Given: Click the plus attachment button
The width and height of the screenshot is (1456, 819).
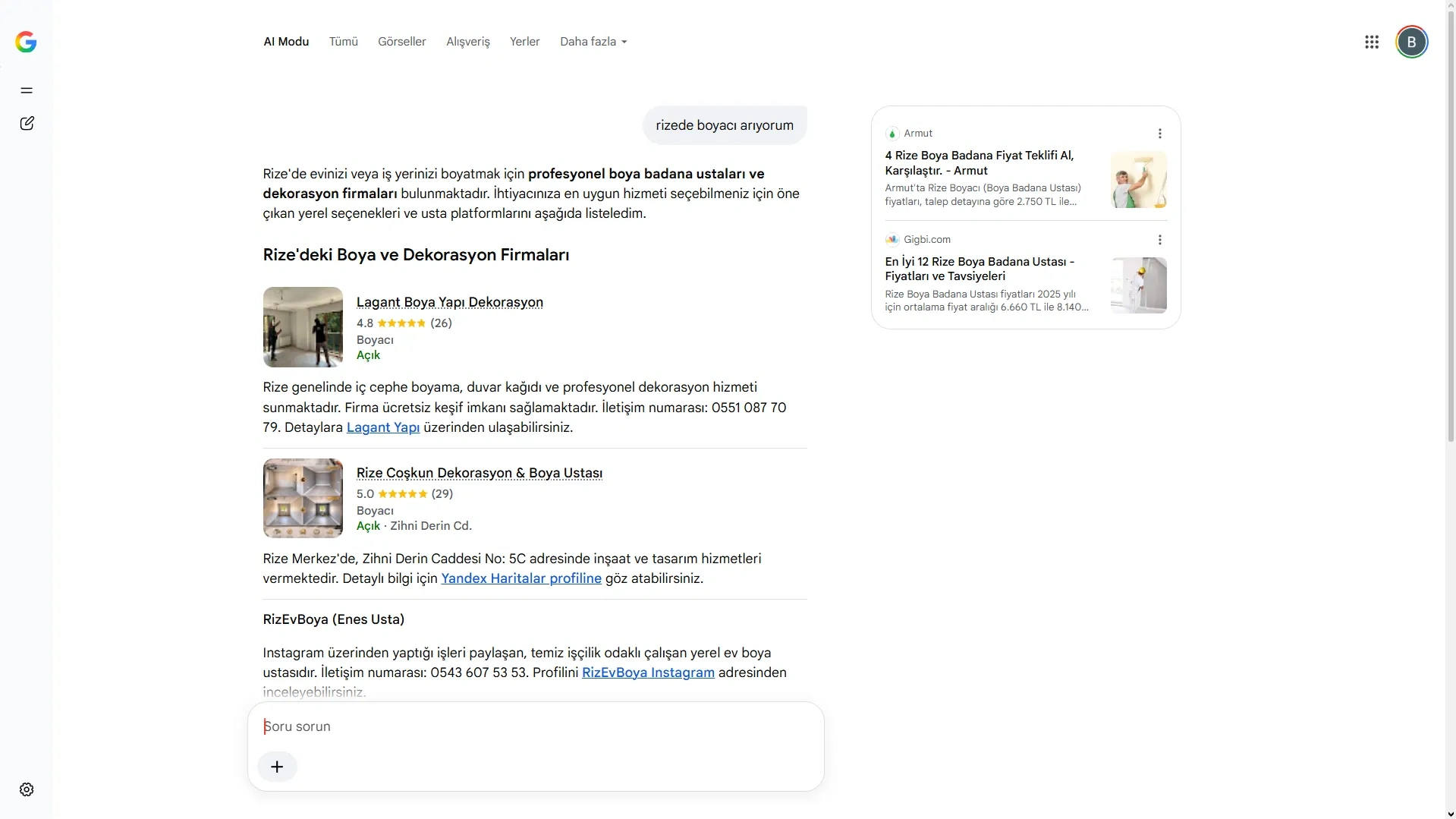Looking at the screenshot, I should tap(277, 767).
